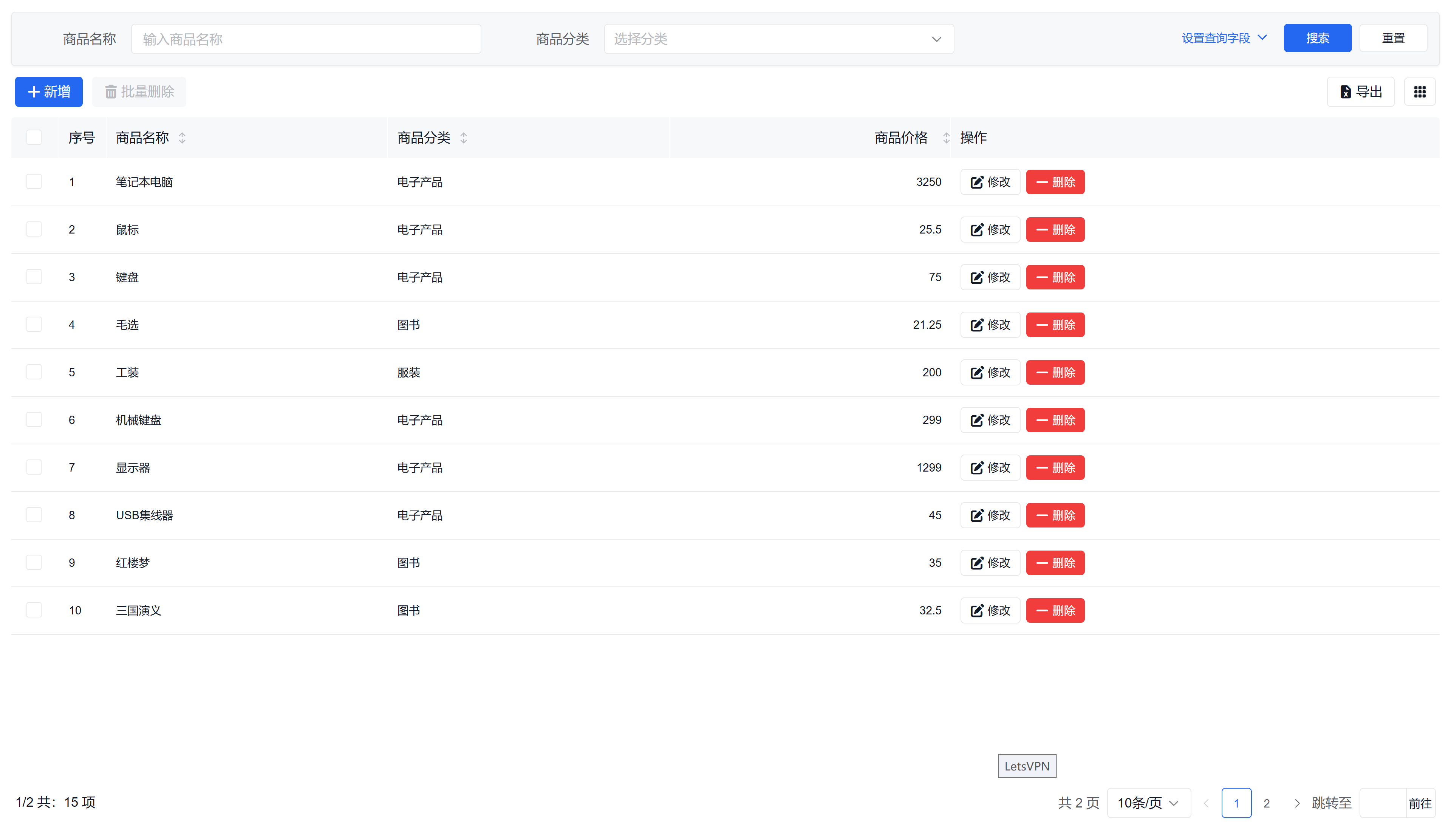Image resolution: width=1451 pixels, height=840 pixels.
Task: Click the 操作 column header
Action: [x=973, y=138]
